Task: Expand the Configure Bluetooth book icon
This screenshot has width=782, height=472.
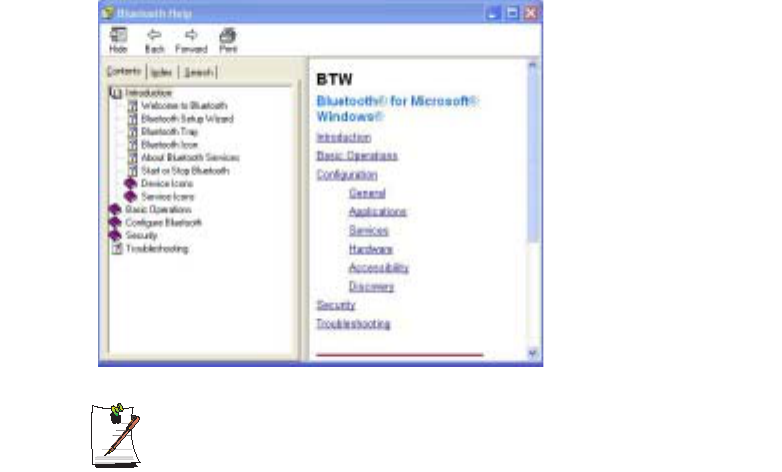Action: pos(115,223)
